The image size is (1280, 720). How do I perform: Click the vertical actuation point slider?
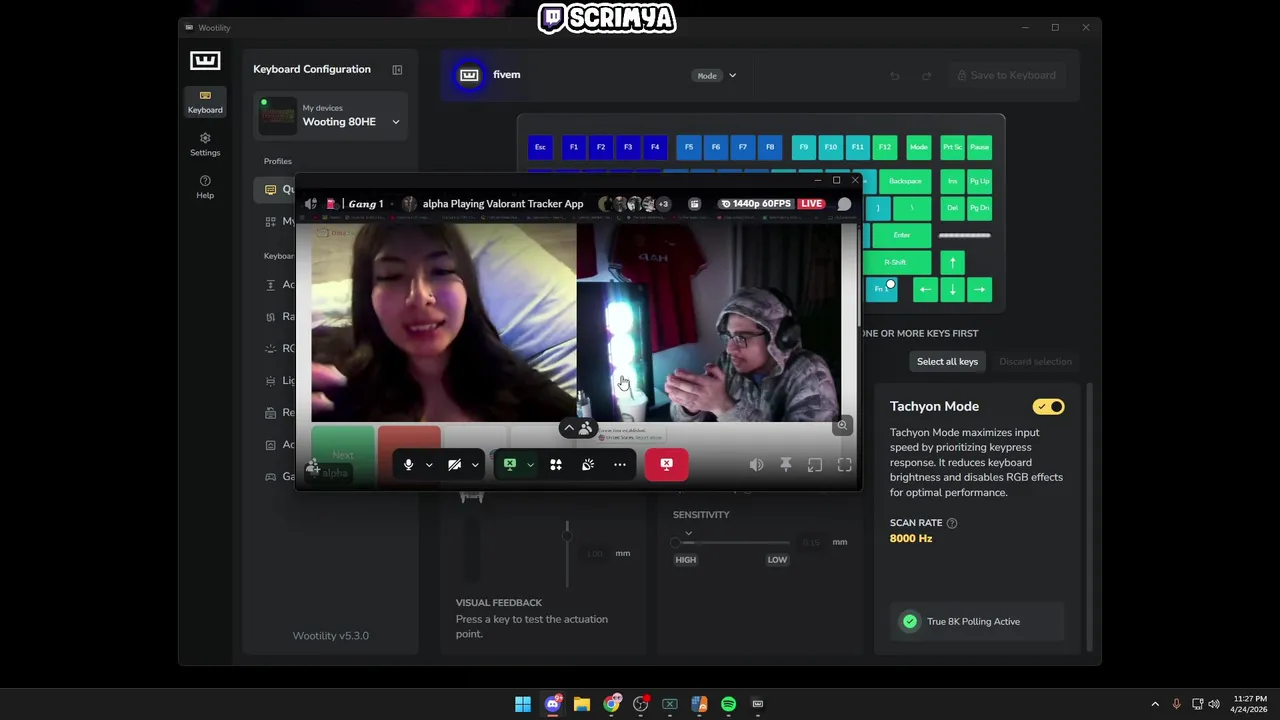pyautogui.click(x=567, y=553)
